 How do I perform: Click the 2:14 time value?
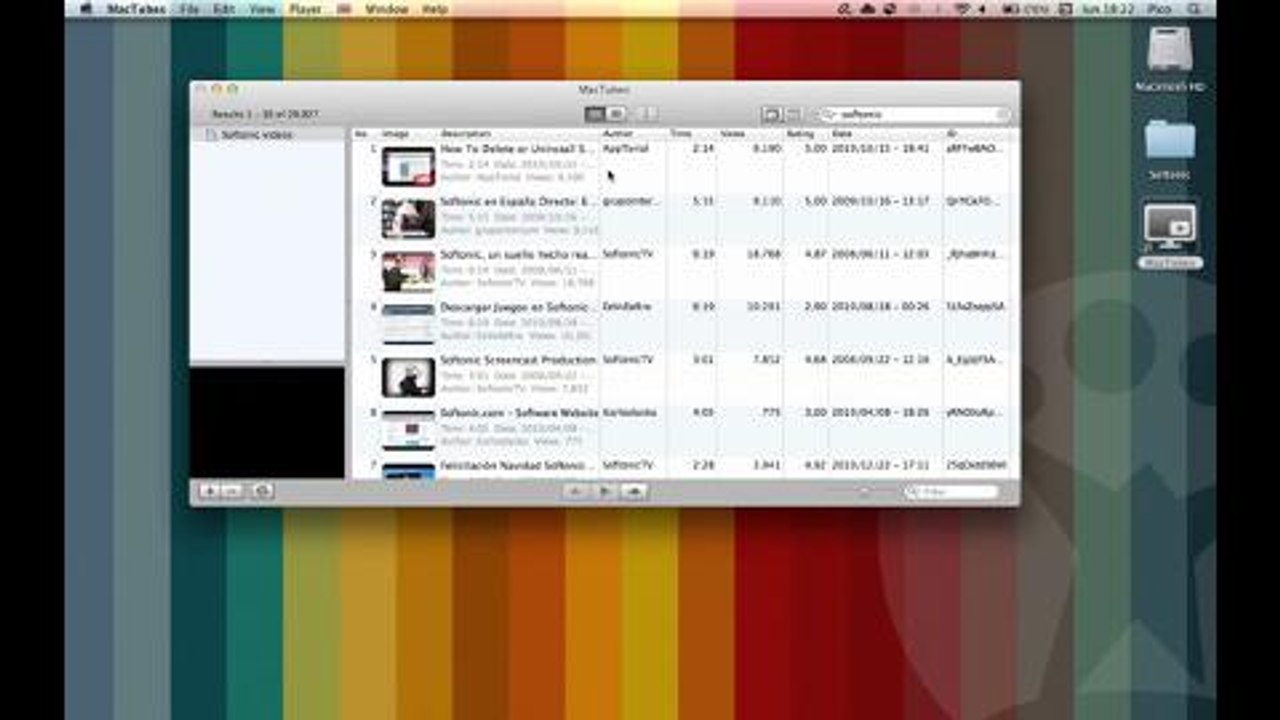(705, 149)
